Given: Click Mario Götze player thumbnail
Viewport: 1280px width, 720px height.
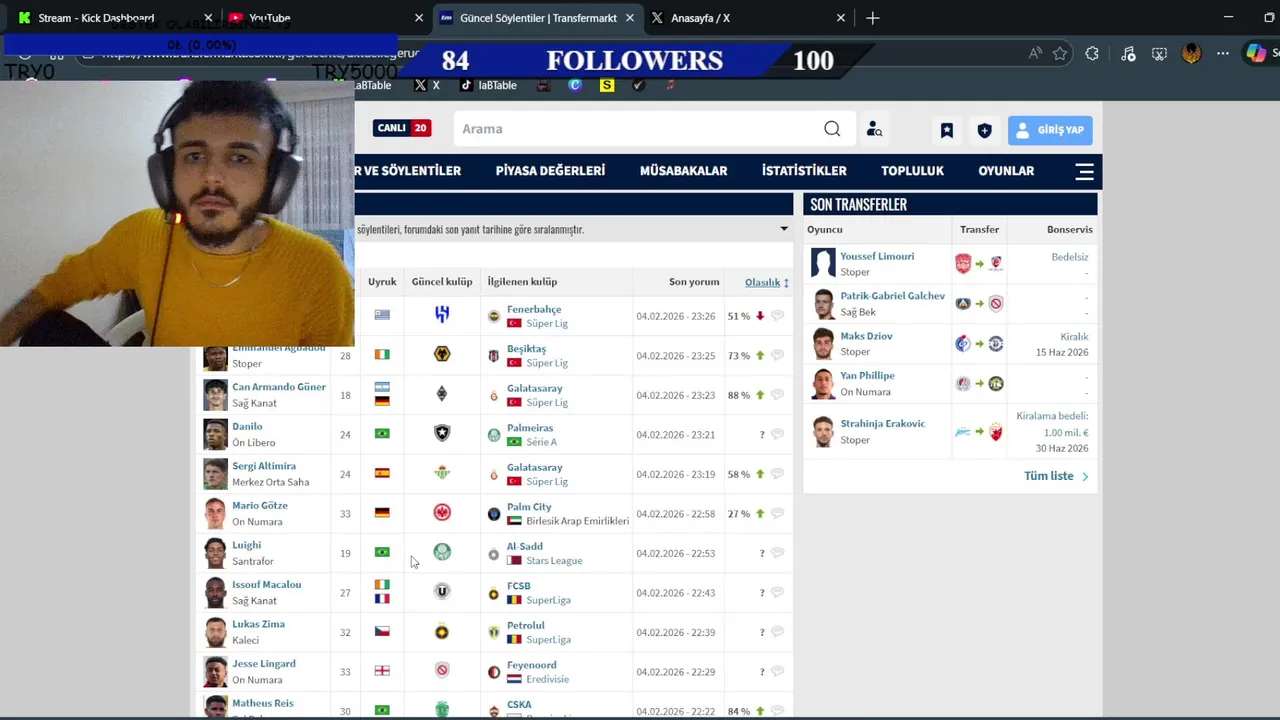Looking at the screenshot, I should coord(215,513).
